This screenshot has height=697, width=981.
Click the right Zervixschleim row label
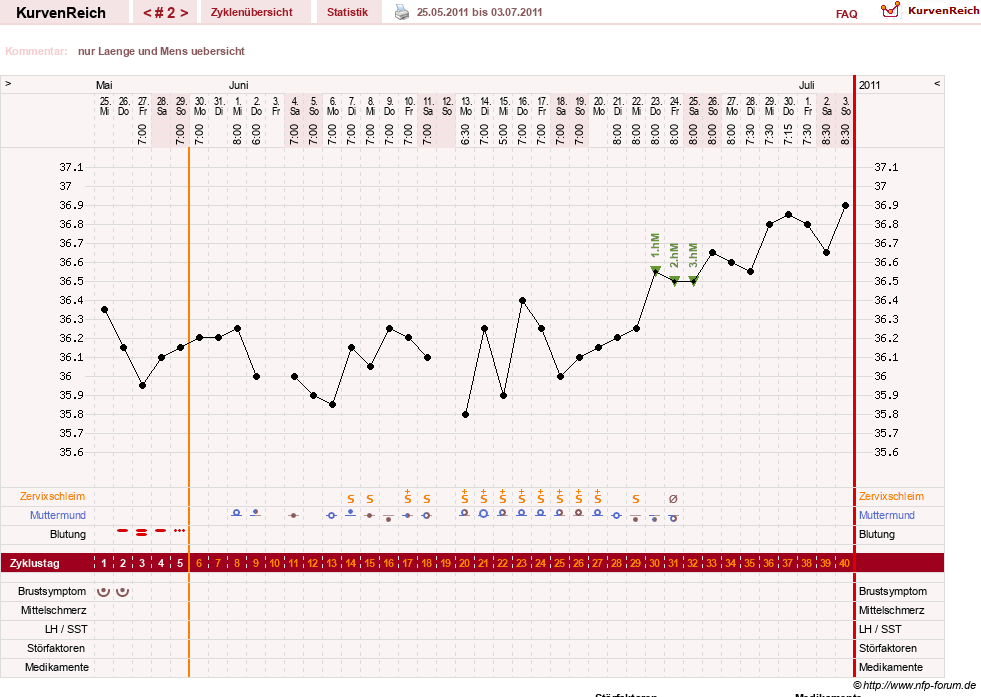click(891, 496)
